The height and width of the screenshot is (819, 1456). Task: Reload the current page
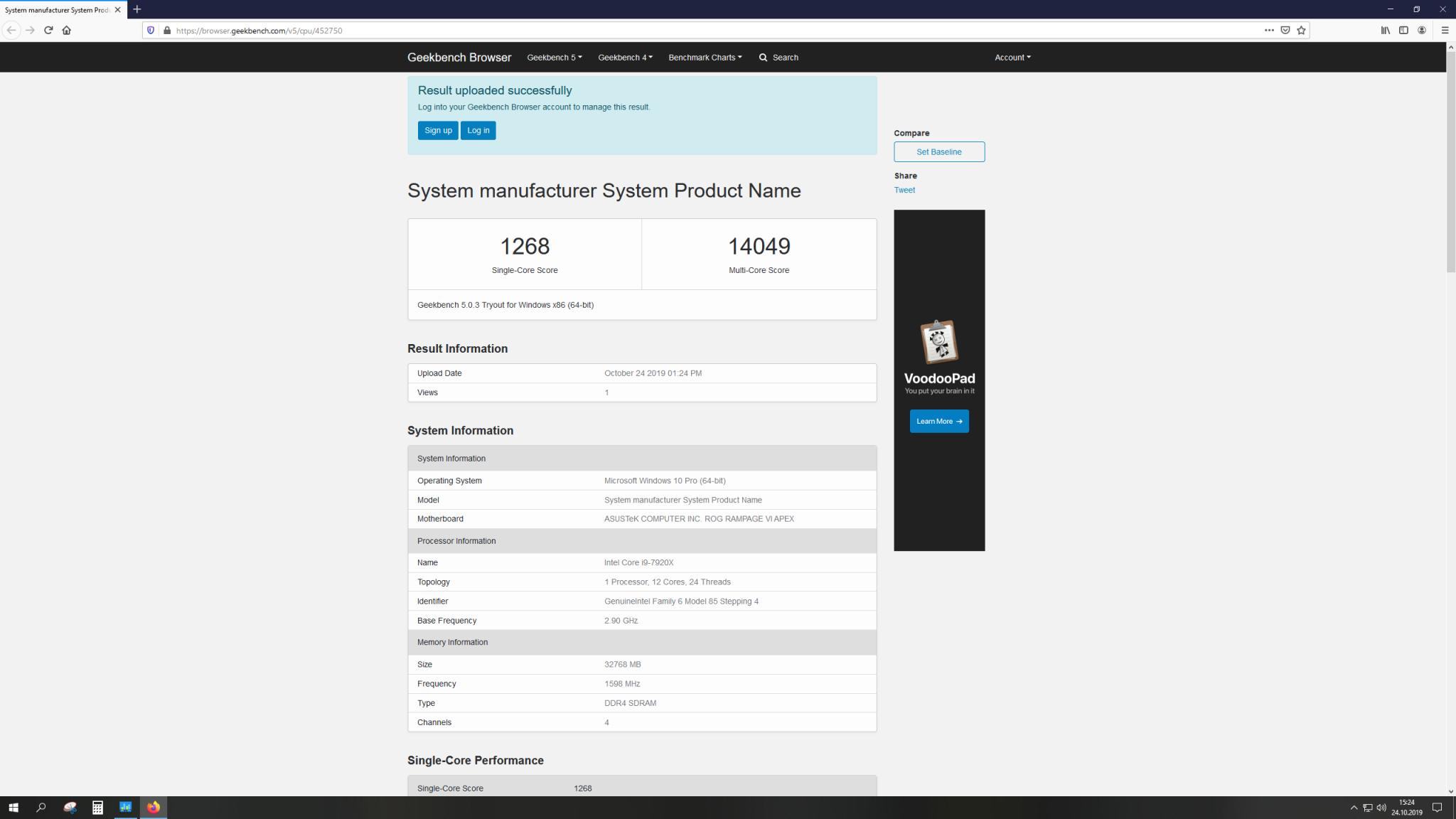click(x=48, y=30)
